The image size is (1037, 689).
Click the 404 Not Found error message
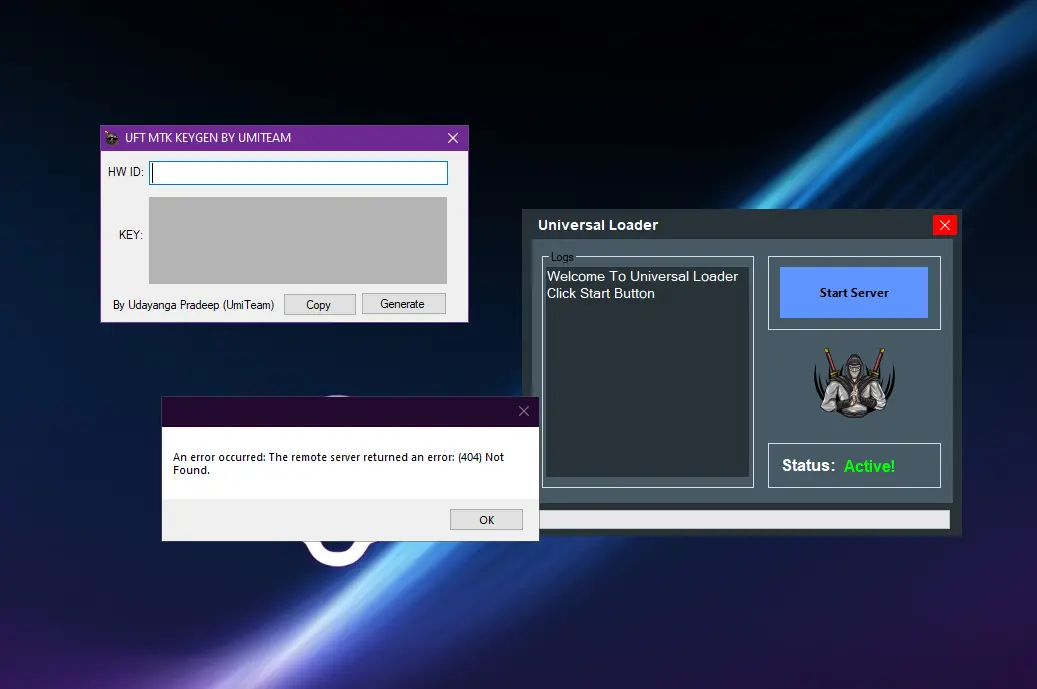pyautogui.click(x=339, y=464)
